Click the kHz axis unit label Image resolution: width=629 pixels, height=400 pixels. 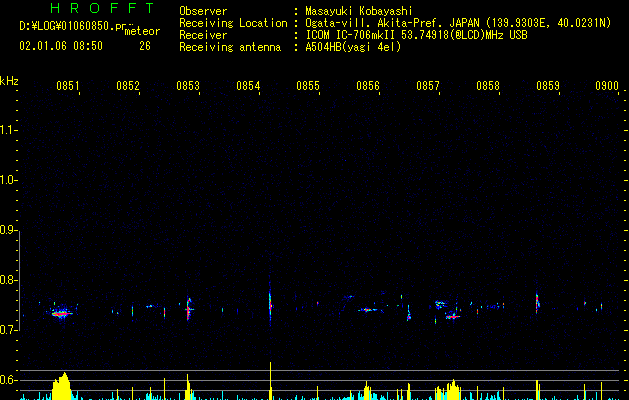(x=9, y=81)
